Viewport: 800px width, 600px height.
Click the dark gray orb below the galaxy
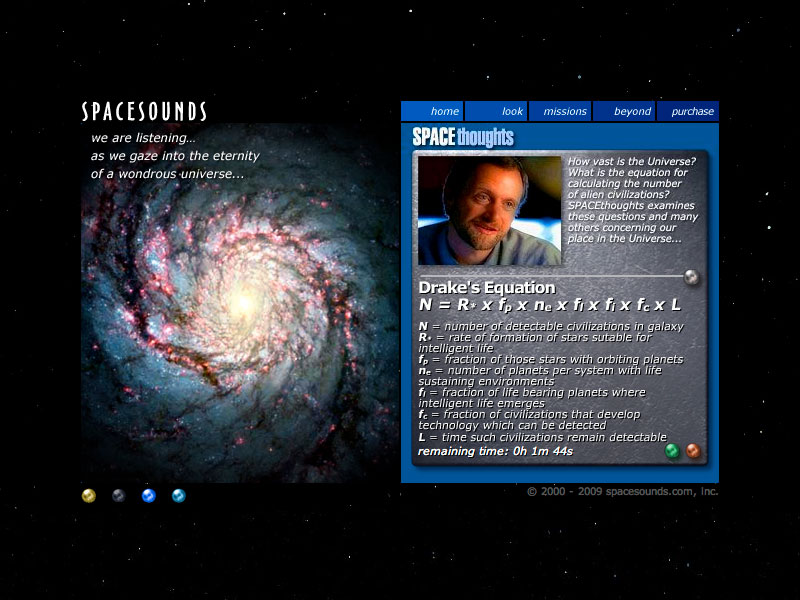(119, 495)
